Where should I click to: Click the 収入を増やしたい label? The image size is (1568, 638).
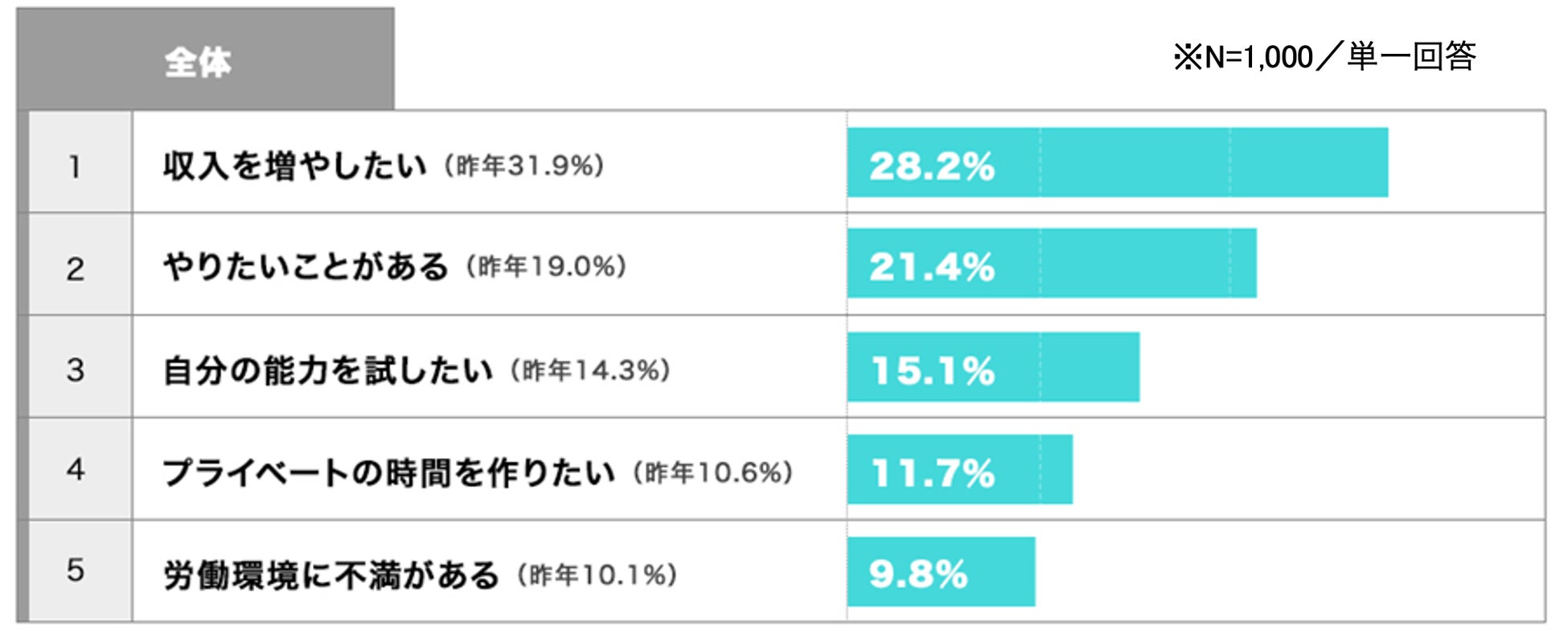[294, 166]
